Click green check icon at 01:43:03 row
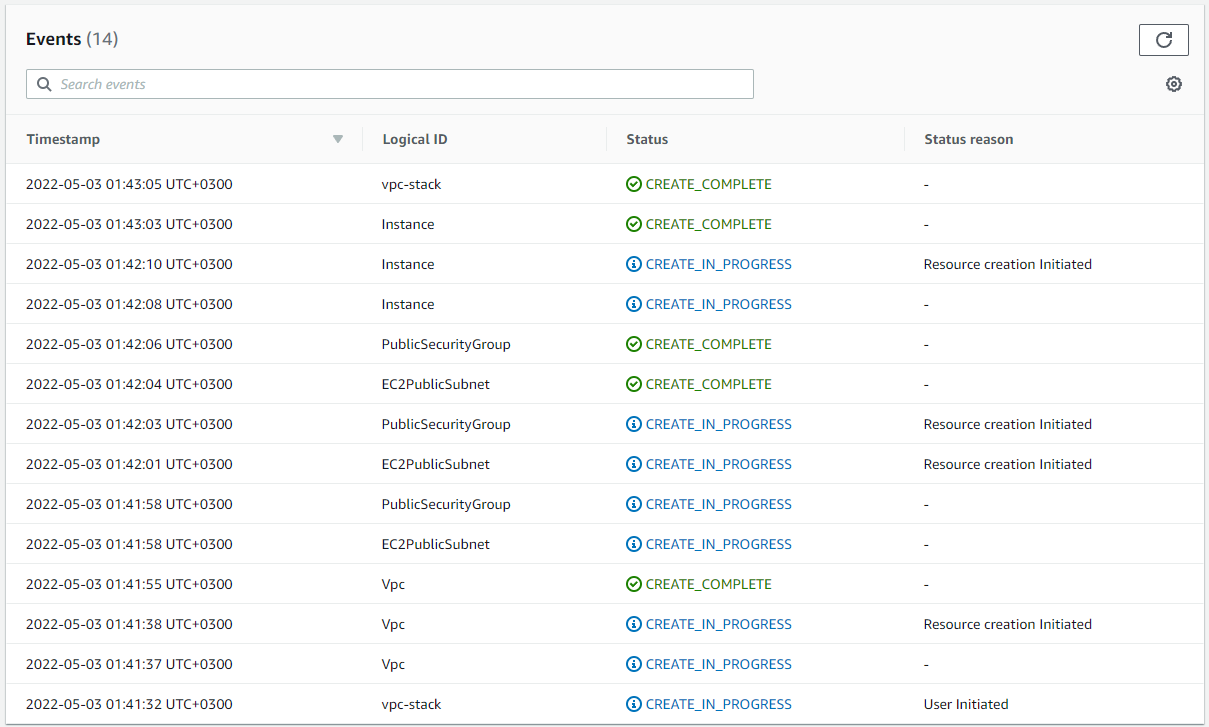The image size is (1209, 727). click(x=634, y=224)
